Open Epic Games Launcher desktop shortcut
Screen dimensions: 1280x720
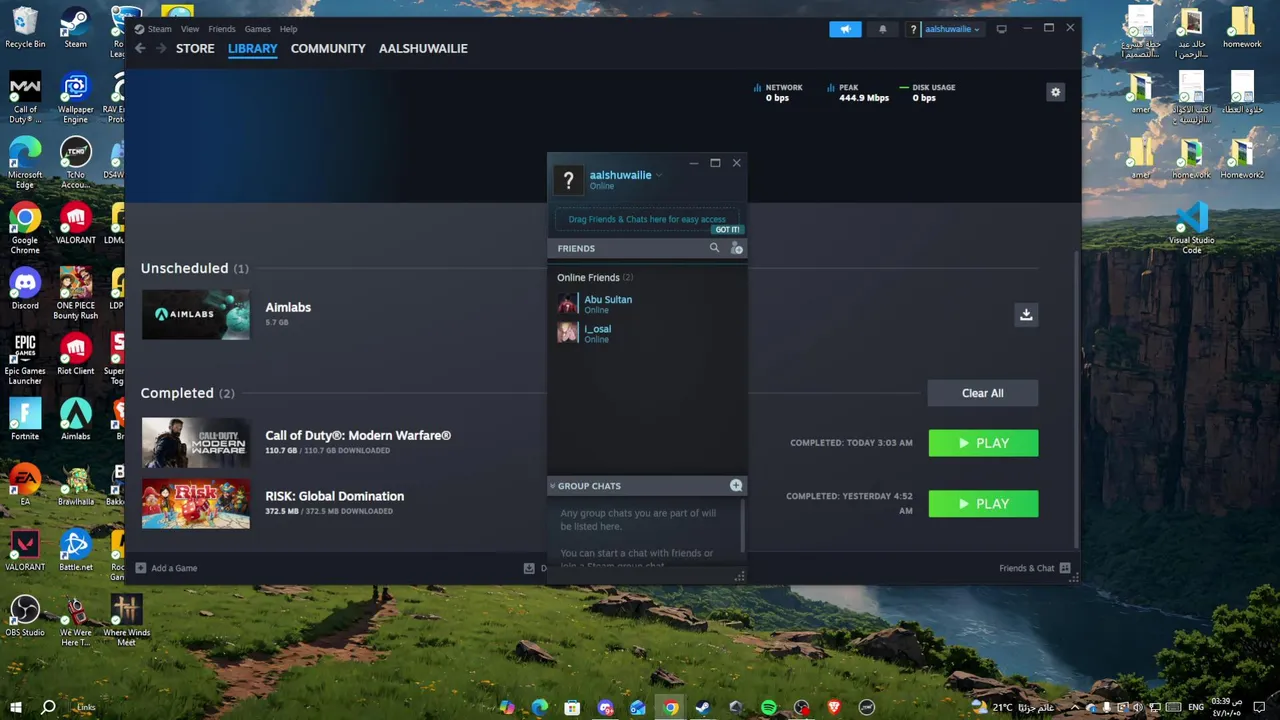(25, 359)
